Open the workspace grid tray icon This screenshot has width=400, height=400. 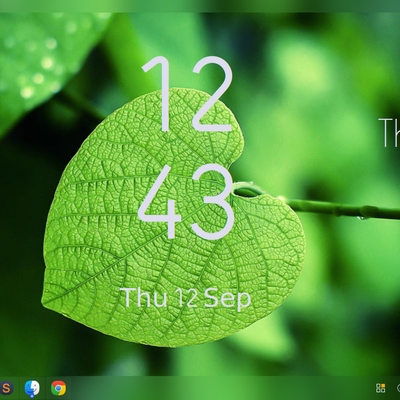[380, 388]
